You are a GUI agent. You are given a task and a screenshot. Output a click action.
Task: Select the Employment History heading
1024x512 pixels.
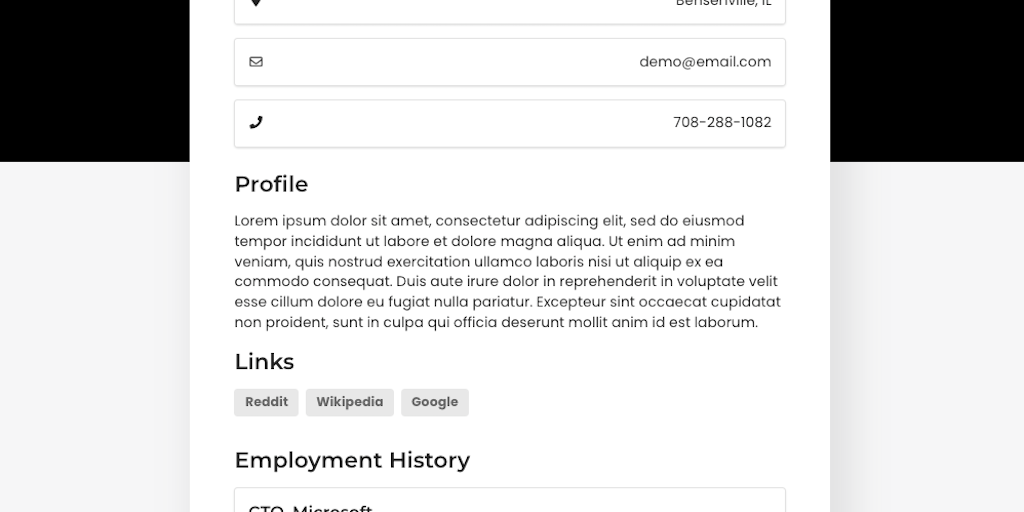(352, 460)
